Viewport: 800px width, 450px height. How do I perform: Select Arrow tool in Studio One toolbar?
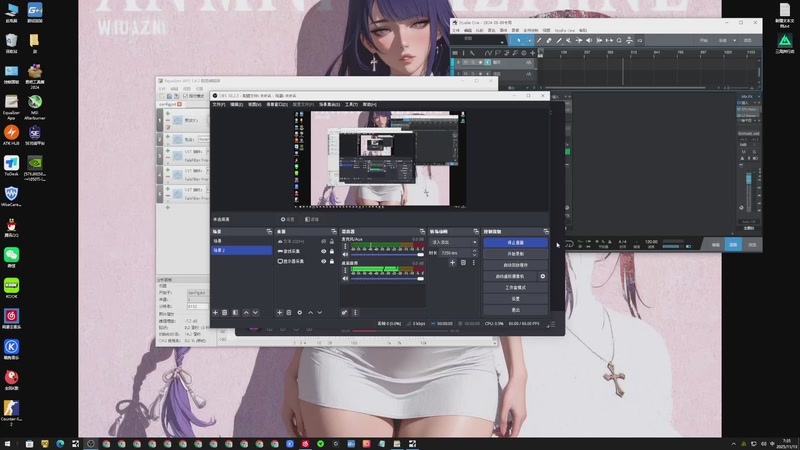pos(519,40)
